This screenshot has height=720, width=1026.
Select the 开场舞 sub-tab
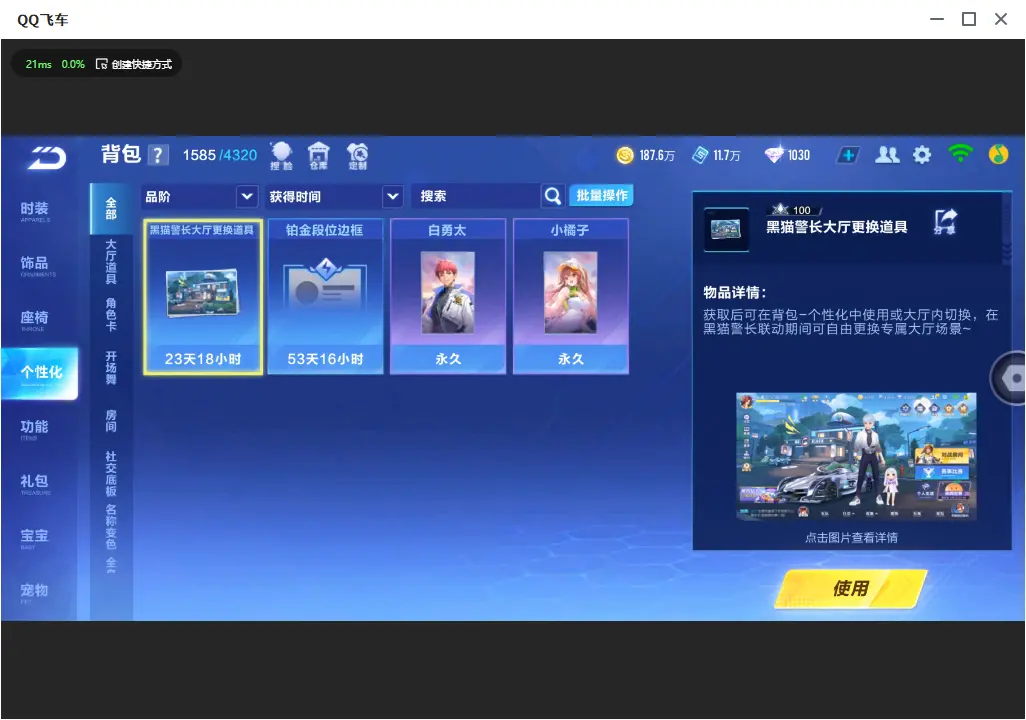tap(111, 368)
